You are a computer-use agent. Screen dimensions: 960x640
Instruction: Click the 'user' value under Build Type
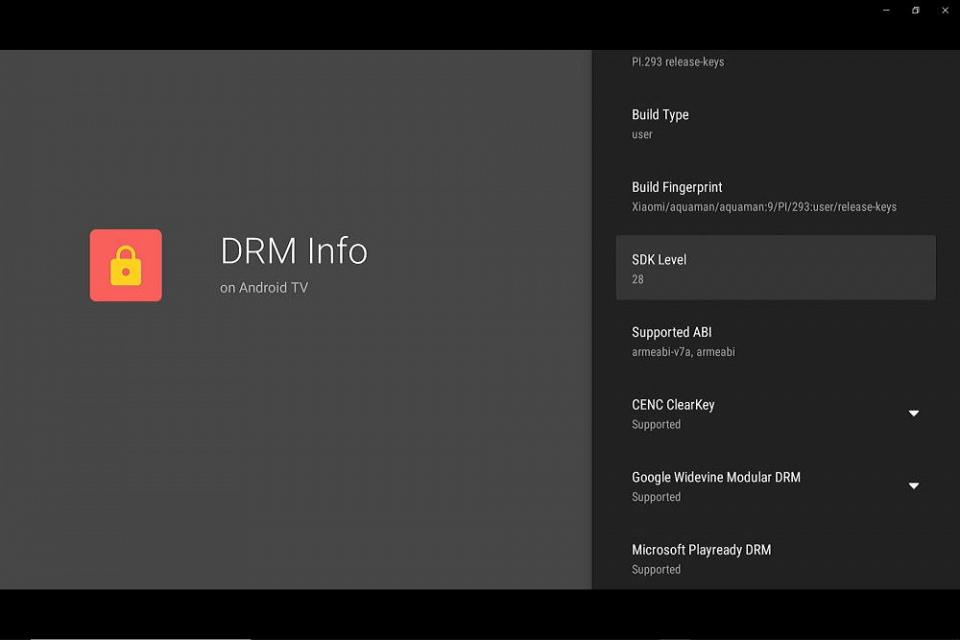pyautogui.click(x=642, y=135)
